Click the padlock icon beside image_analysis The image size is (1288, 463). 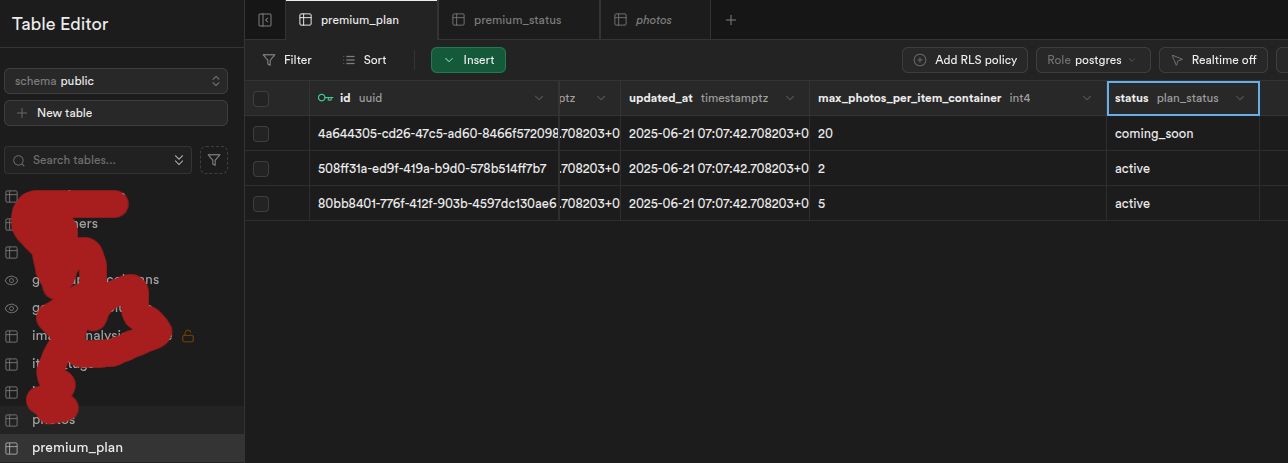click(x=187, y=336)
